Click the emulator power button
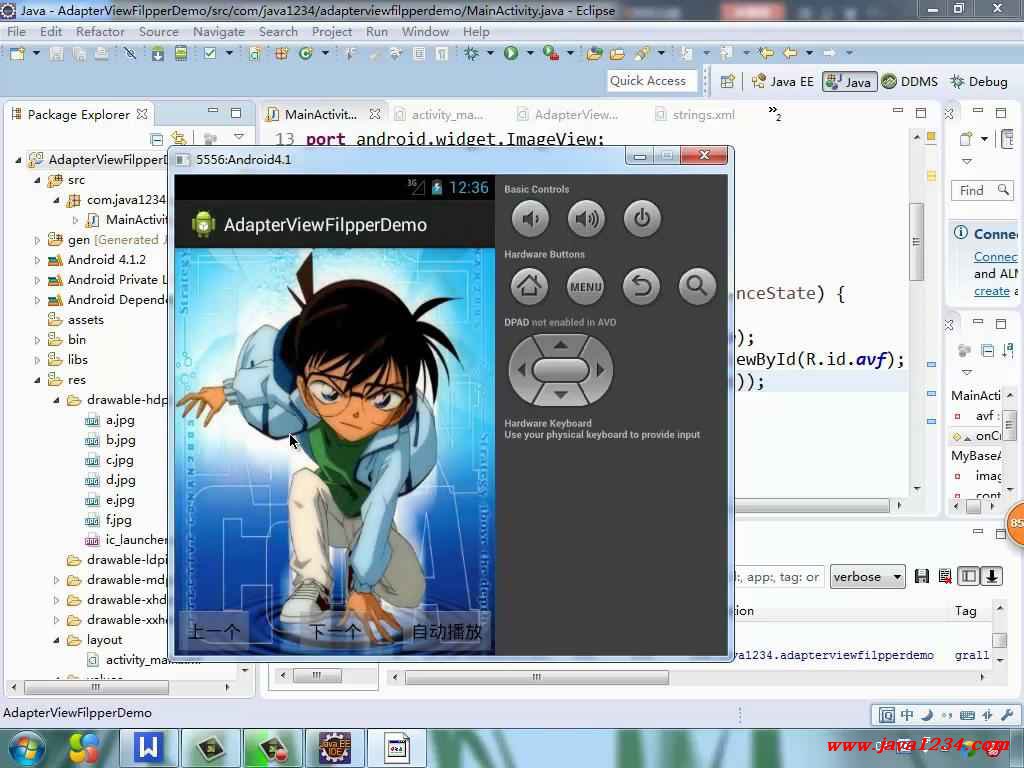The width and height of the screenshot is (1024, 768). point(642,219)
